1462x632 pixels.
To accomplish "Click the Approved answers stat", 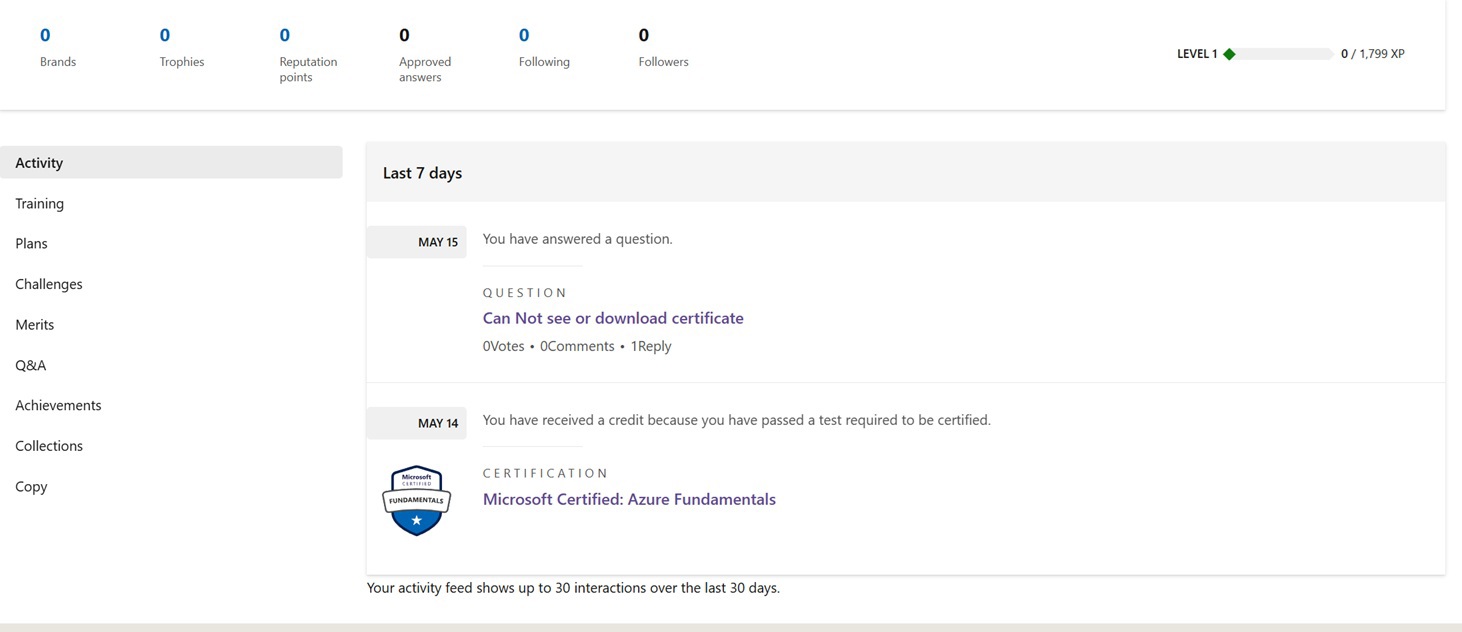I will tap(425, 54).
